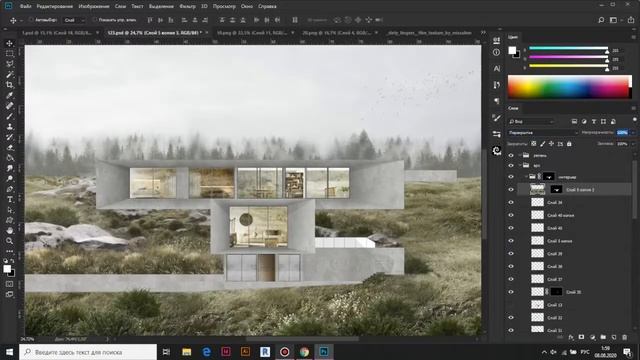Select the History Brush tool
Screen dimensions: 640x360
coord(9,137)
